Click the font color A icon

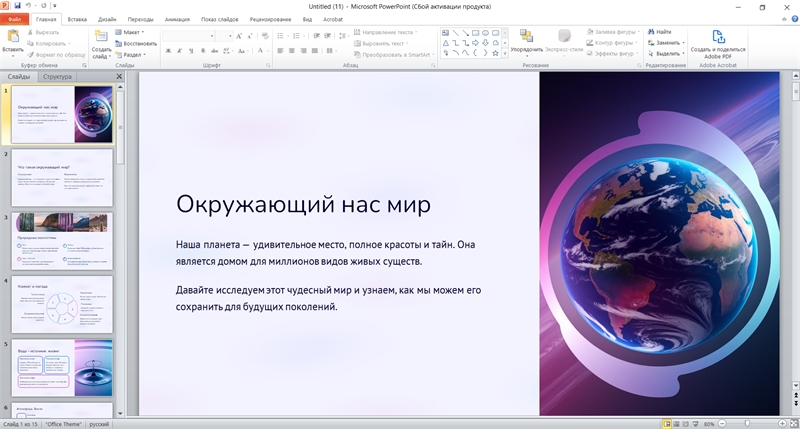pos(260,51)
